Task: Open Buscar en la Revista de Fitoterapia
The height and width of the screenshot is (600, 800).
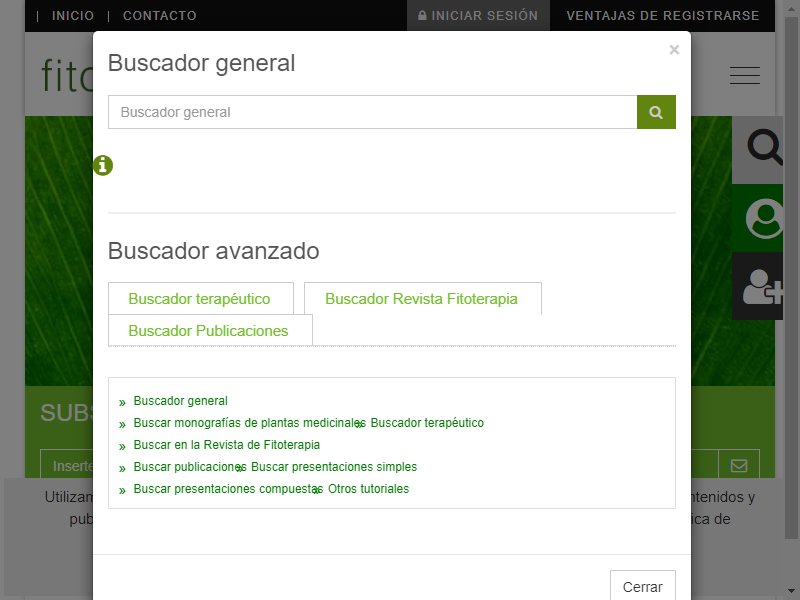Action: click(x=227, y=445)
